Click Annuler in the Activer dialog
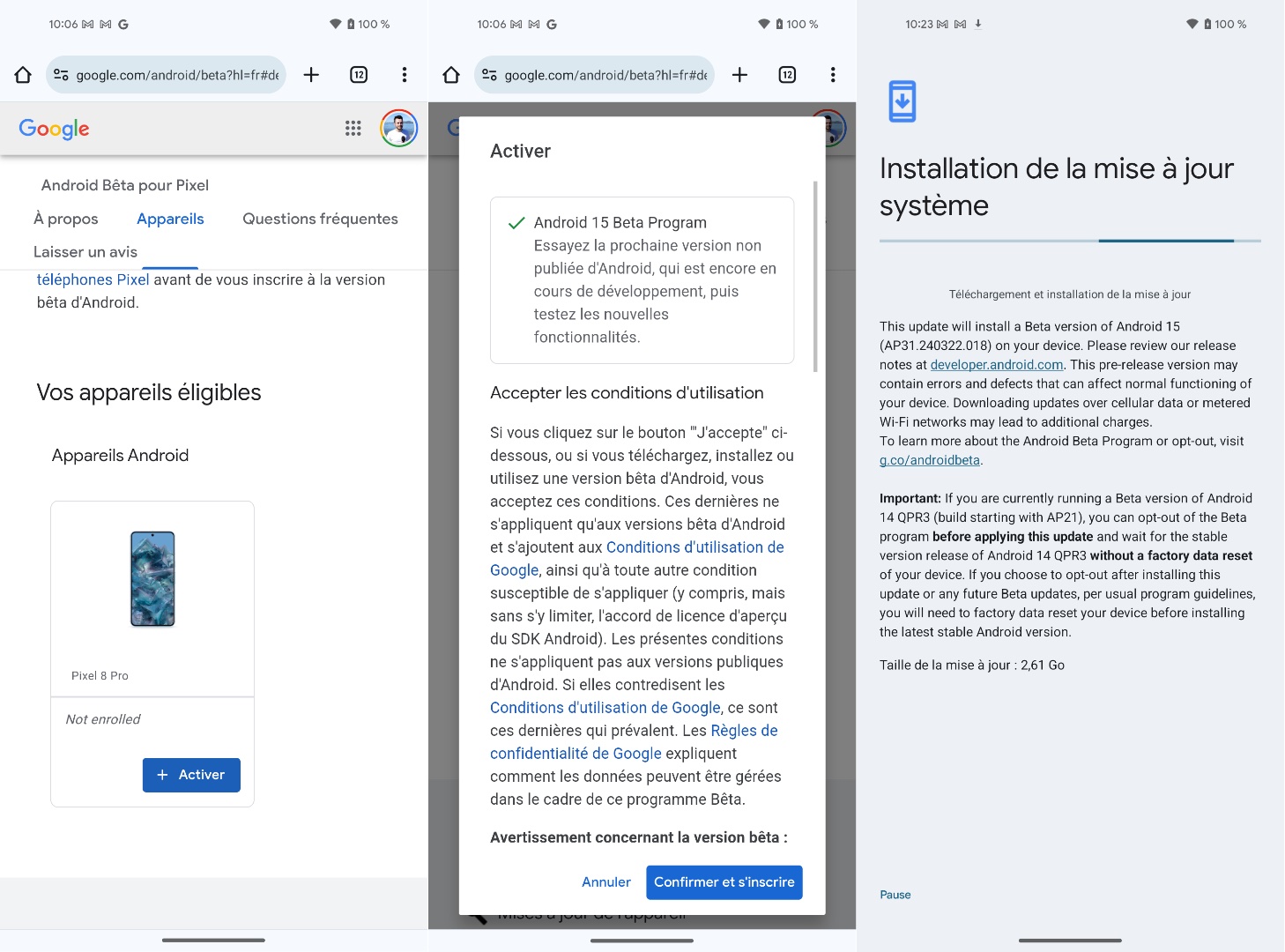This screenshot has height=952, width=1285. [x=606, y=882]
